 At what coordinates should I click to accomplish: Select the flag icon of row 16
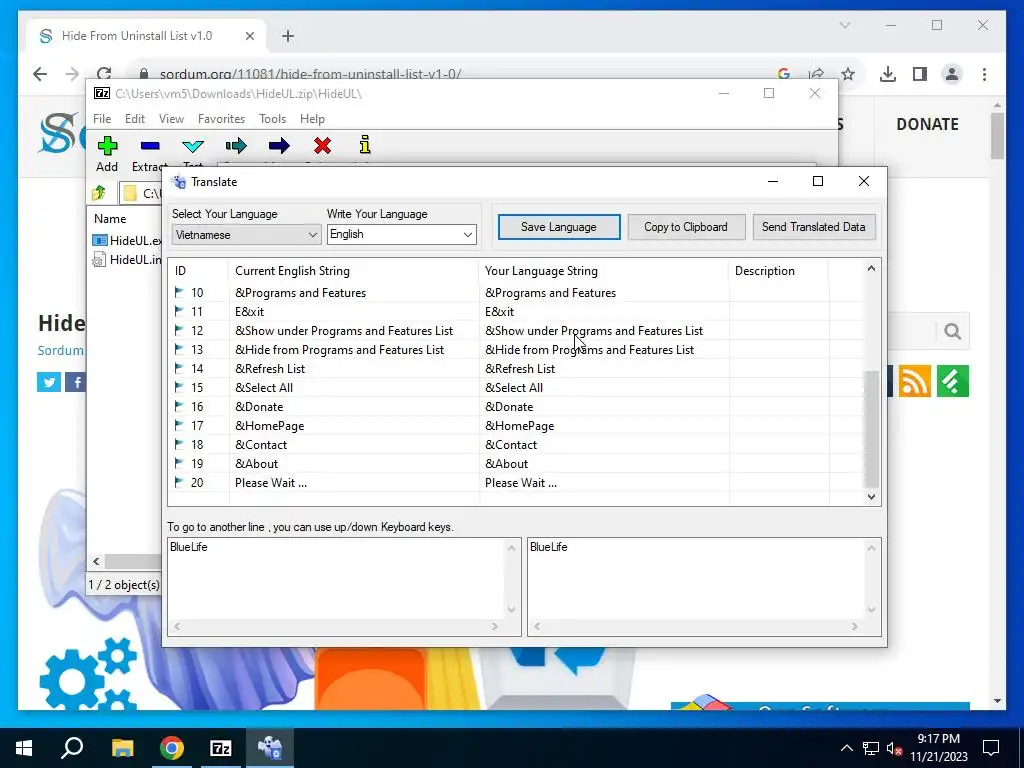179,406
